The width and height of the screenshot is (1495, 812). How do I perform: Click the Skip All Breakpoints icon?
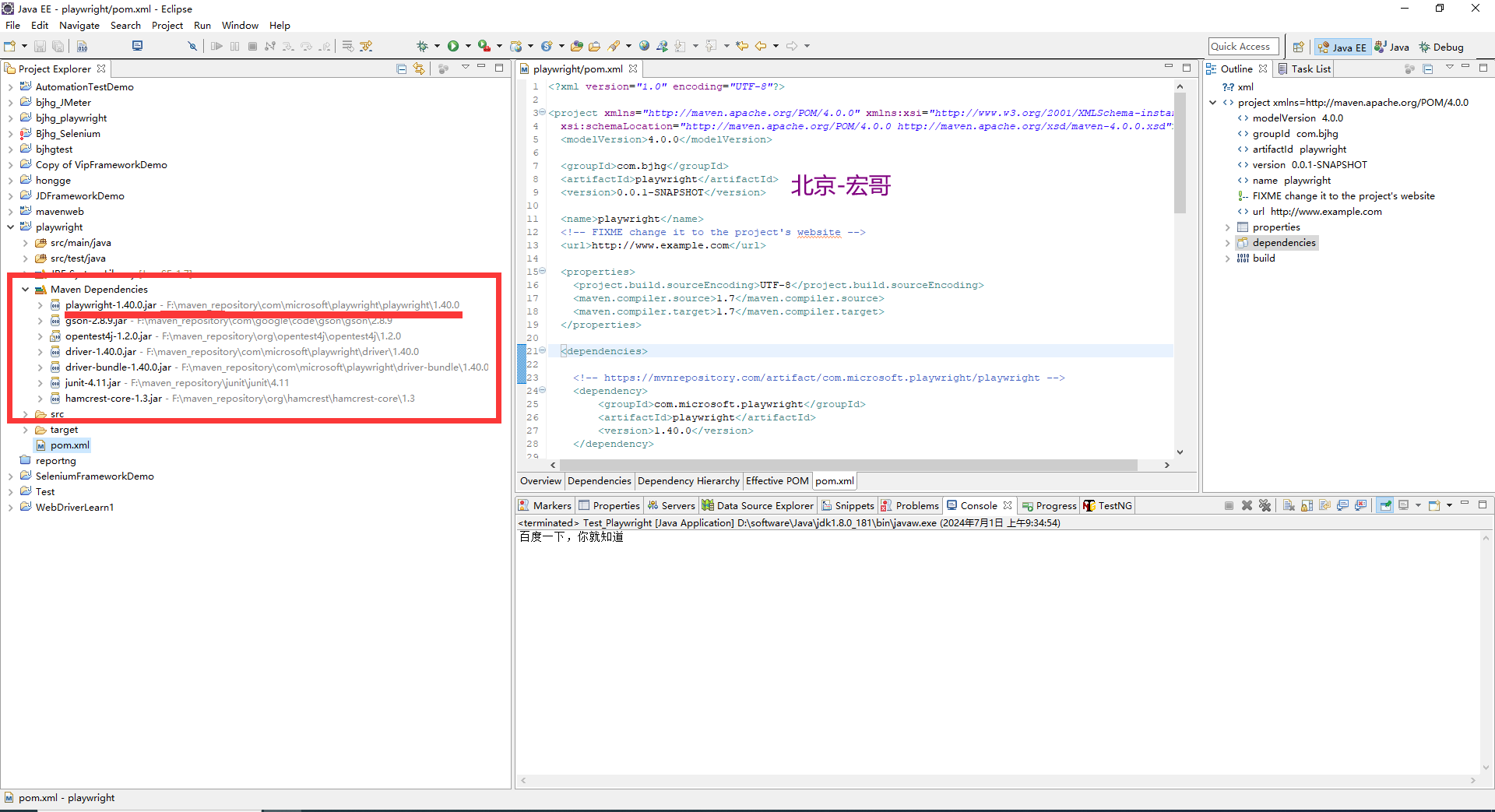pos(192,47)
